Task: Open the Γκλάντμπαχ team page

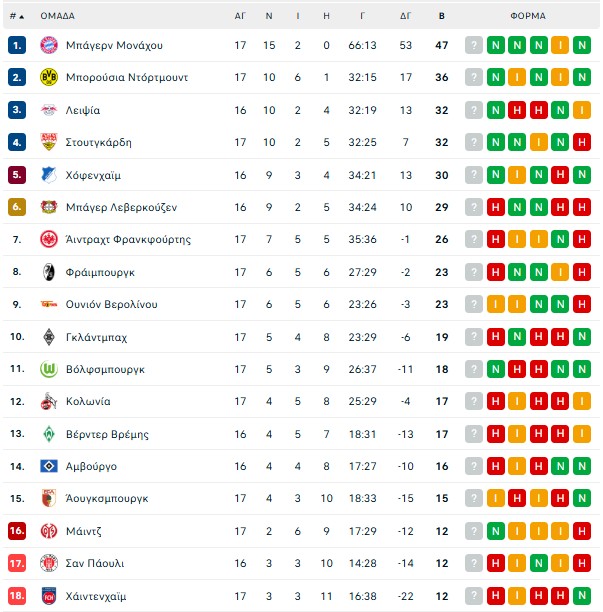Action: pyautogui.click(x=96, y=337)
